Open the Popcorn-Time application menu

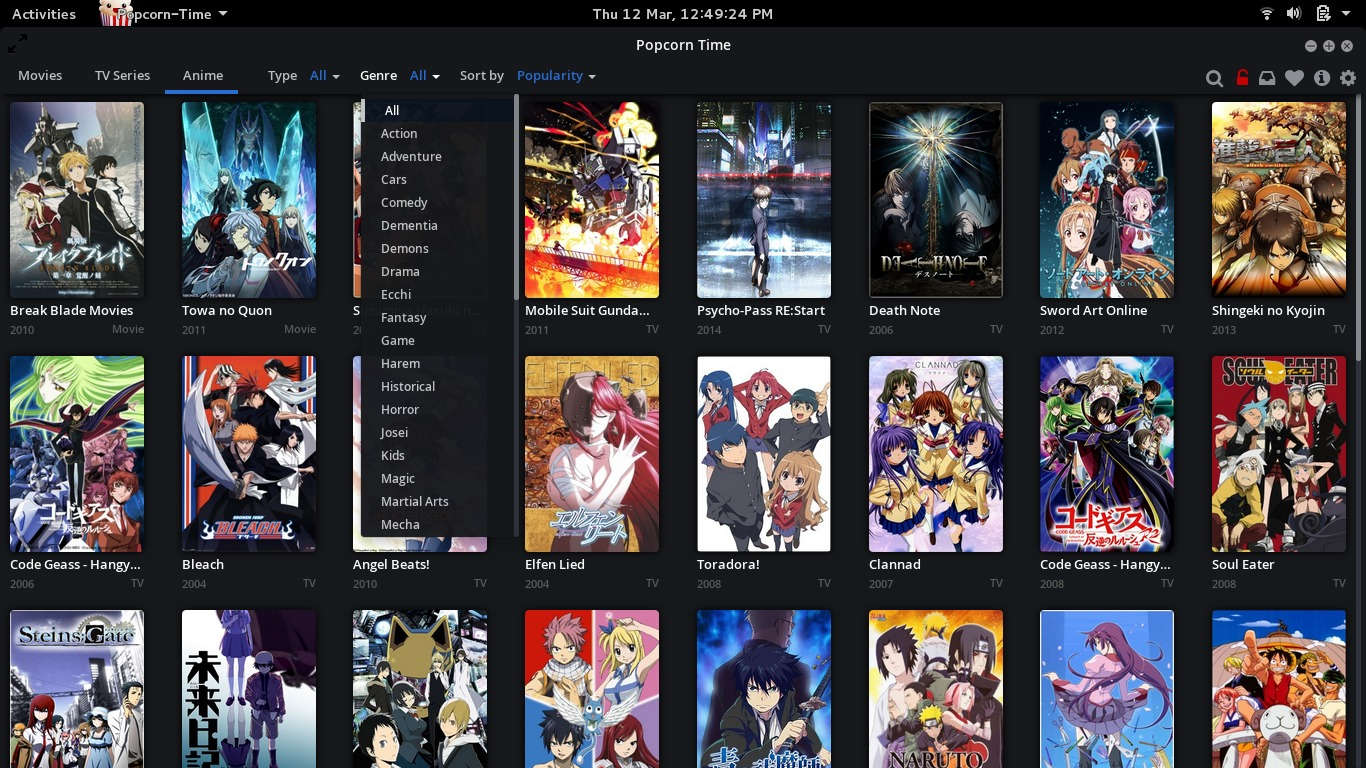(164, 14)
